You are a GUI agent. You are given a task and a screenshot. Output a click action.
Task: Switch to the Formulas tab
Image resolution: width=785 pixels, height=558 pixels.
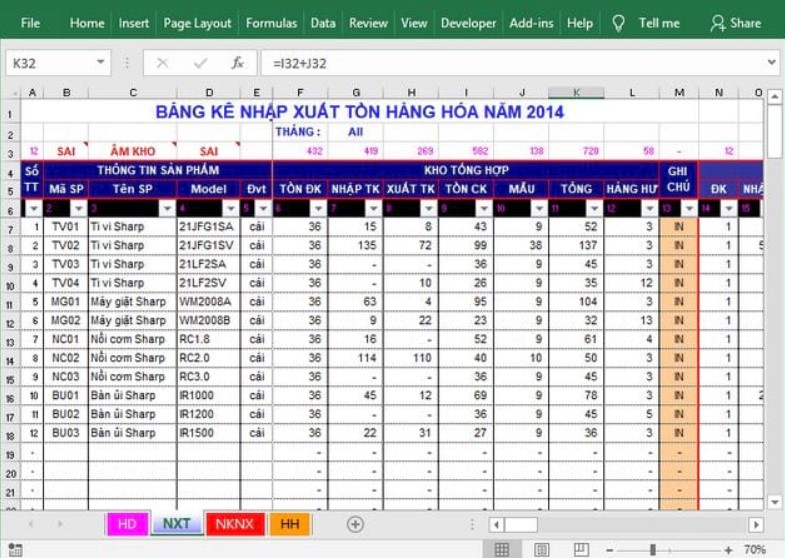[271, 23]
